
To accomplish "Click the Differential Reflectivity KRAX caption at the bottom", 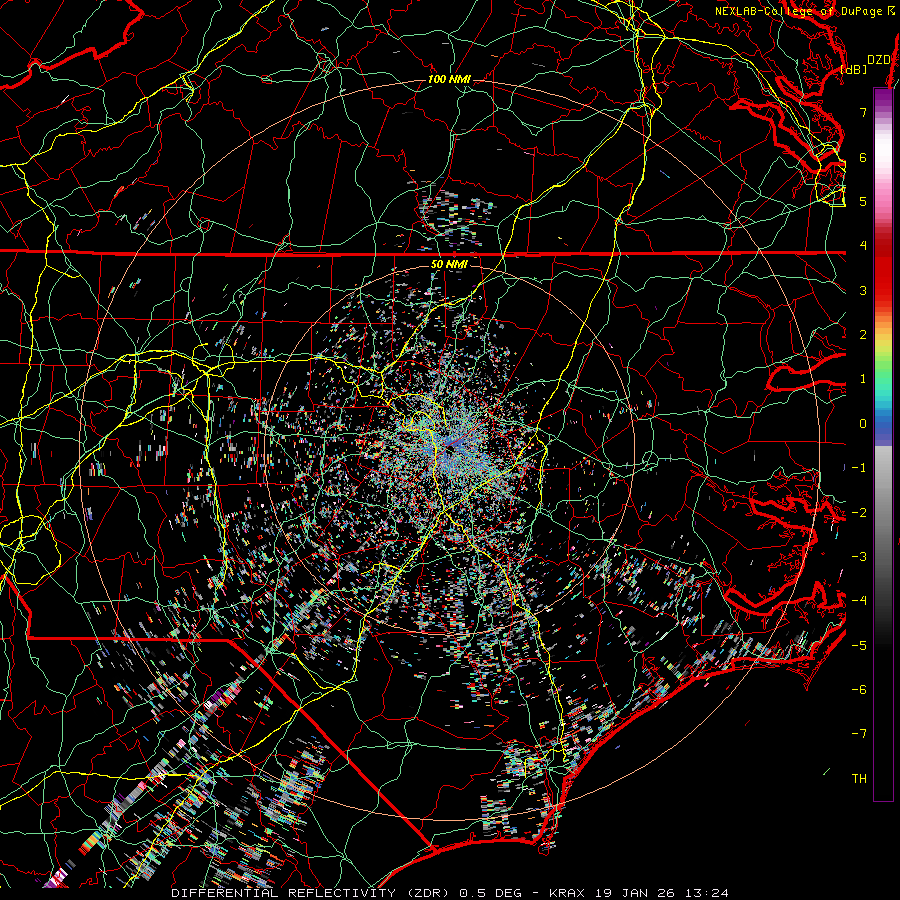I will point(450,893).
